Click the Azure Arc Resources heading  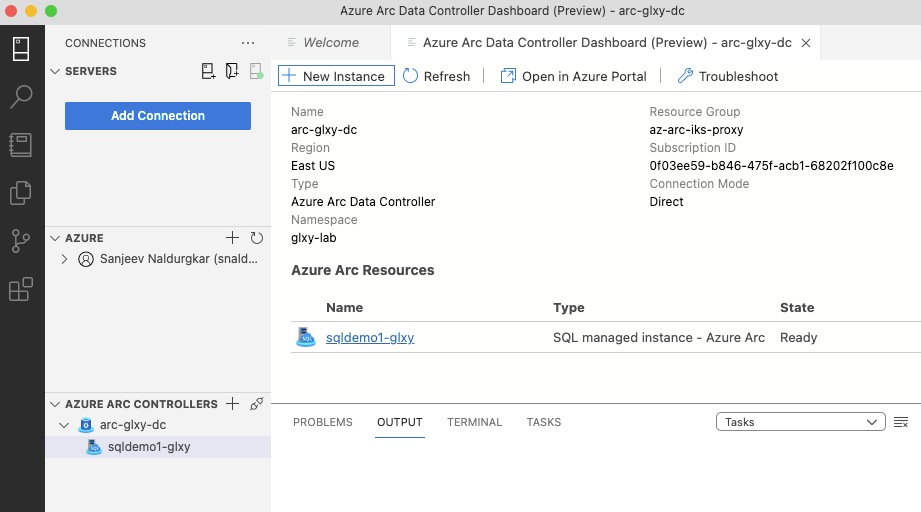pos(362,270)
